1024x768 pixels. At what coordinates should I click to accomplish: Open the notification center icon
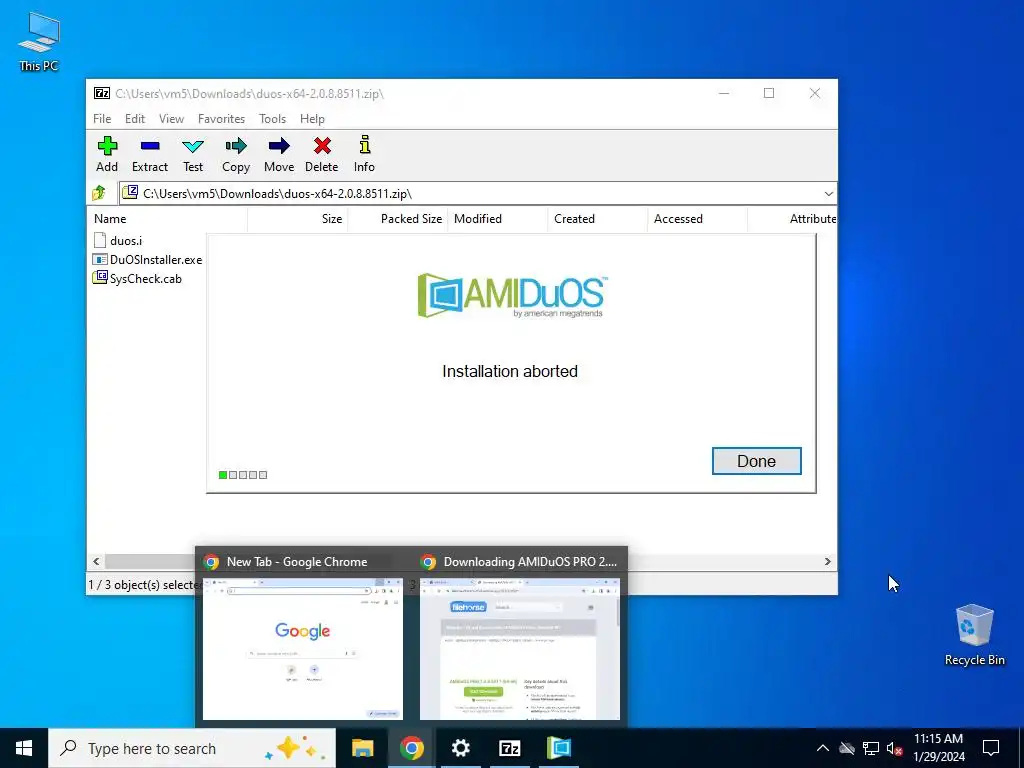click(x=991, y=748)
